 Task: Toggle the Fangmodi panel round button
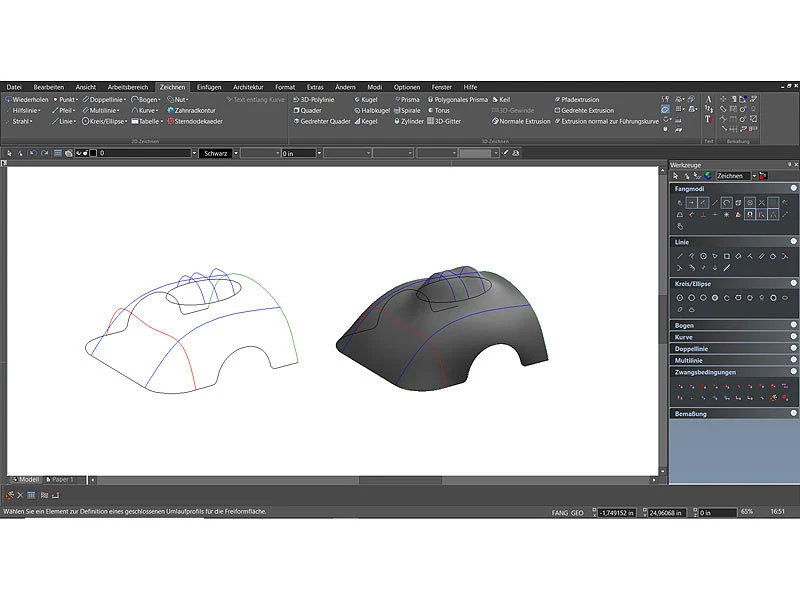coord(793,188)
